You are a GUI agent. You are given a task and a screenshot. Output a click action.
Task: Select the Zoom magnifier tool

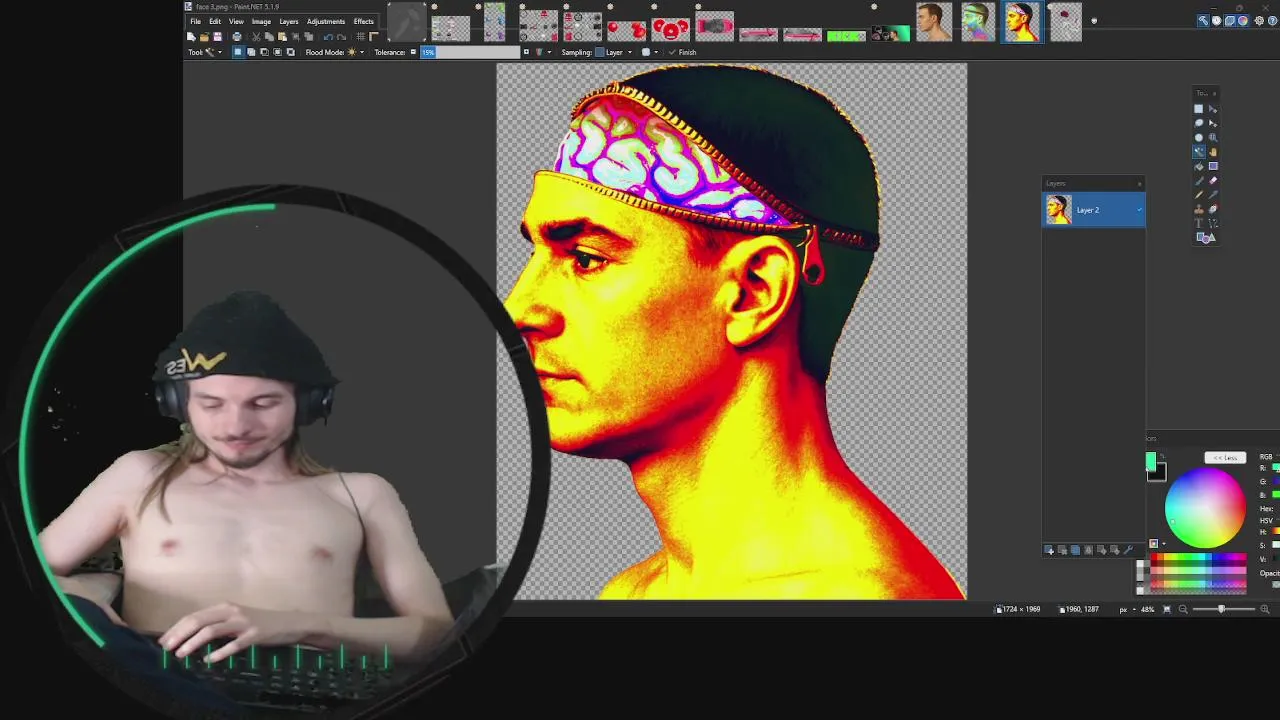coord(1213,137)
